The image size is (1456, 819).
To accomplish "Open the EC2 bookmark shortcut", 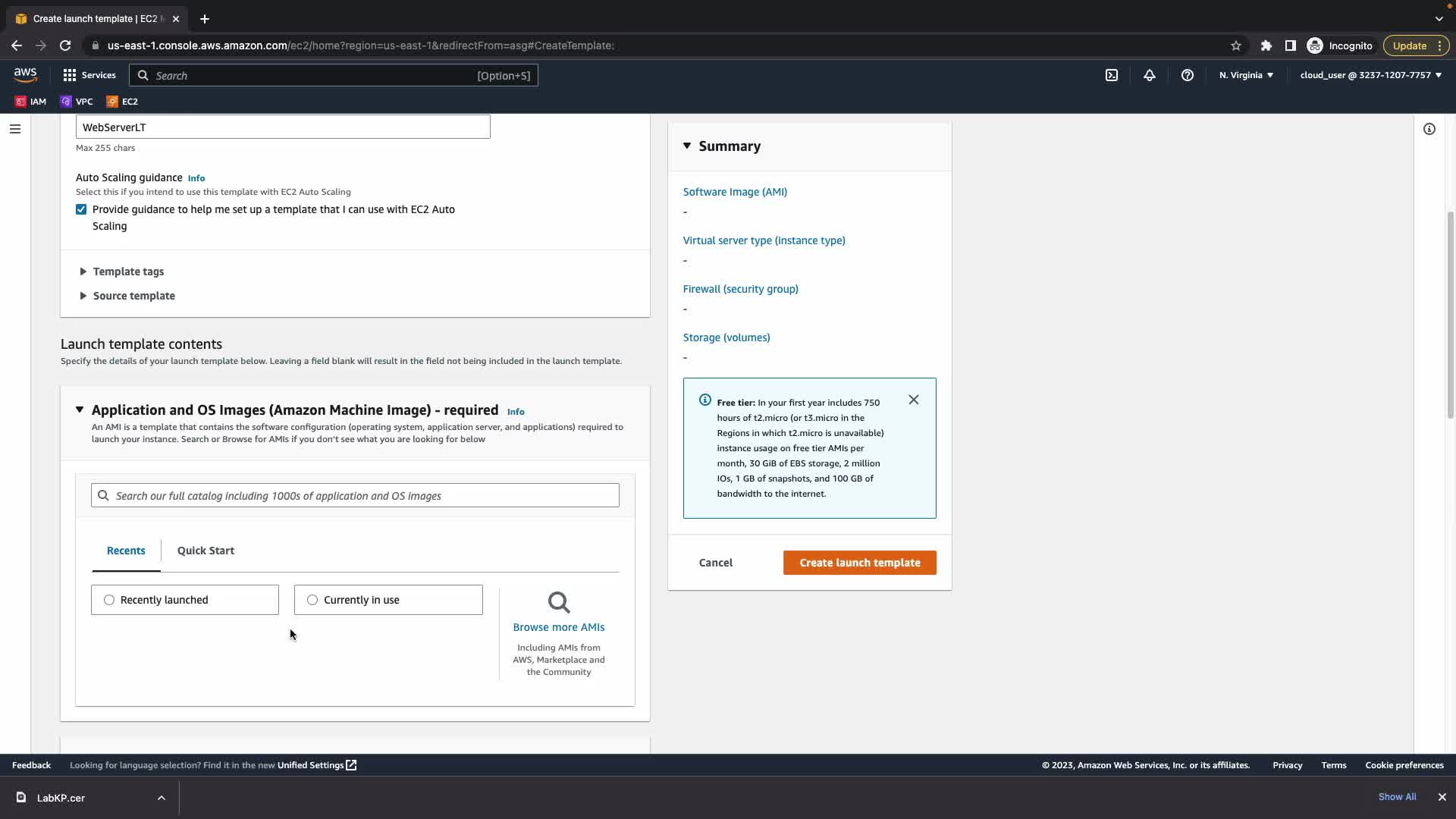I will click(122, 102).
